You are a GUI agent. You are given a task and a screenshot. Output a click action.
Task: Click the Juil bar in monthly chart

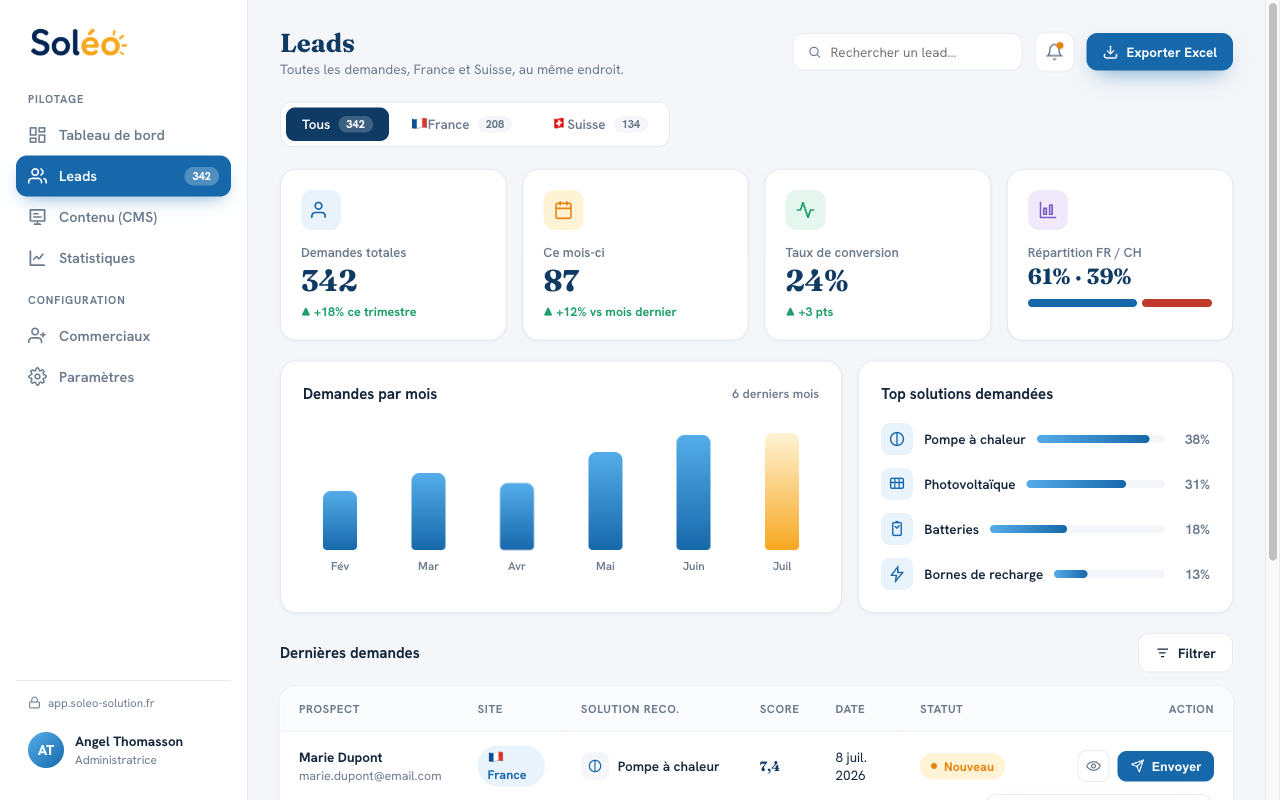(782, 491)
